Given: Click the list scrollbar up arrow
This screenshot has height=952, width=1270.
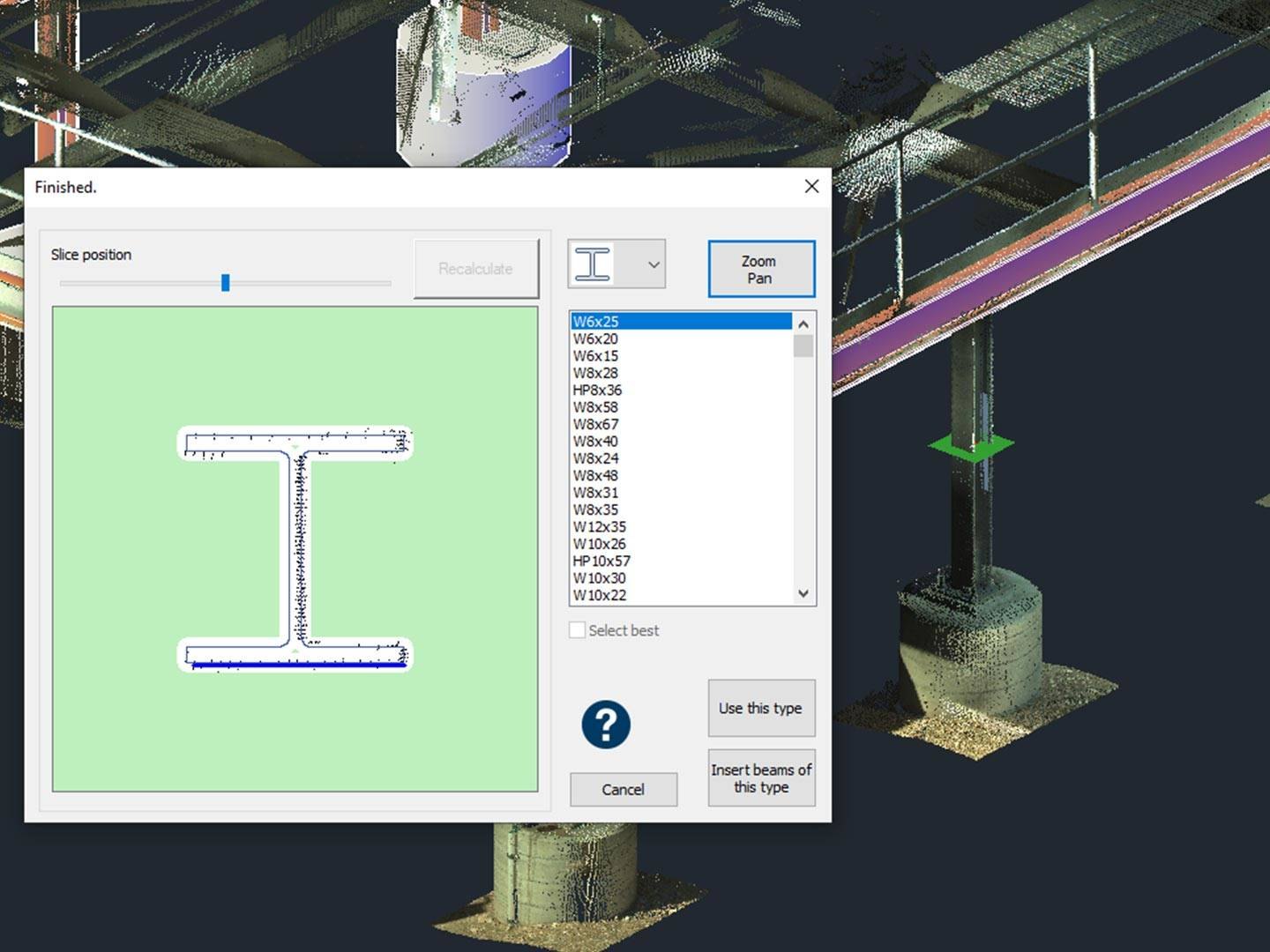Looking at the screenshot, I should point(803,324).
